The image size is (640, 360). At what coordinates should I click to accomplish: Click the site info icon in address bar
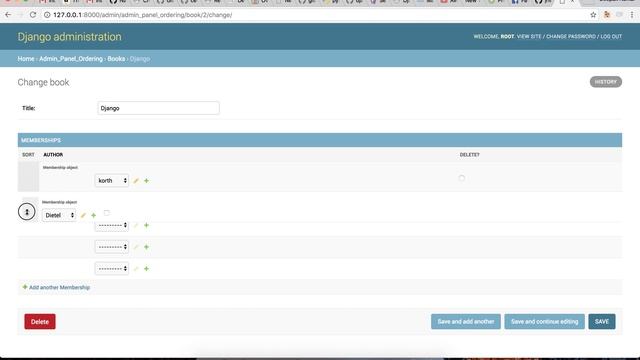[47, 15]
